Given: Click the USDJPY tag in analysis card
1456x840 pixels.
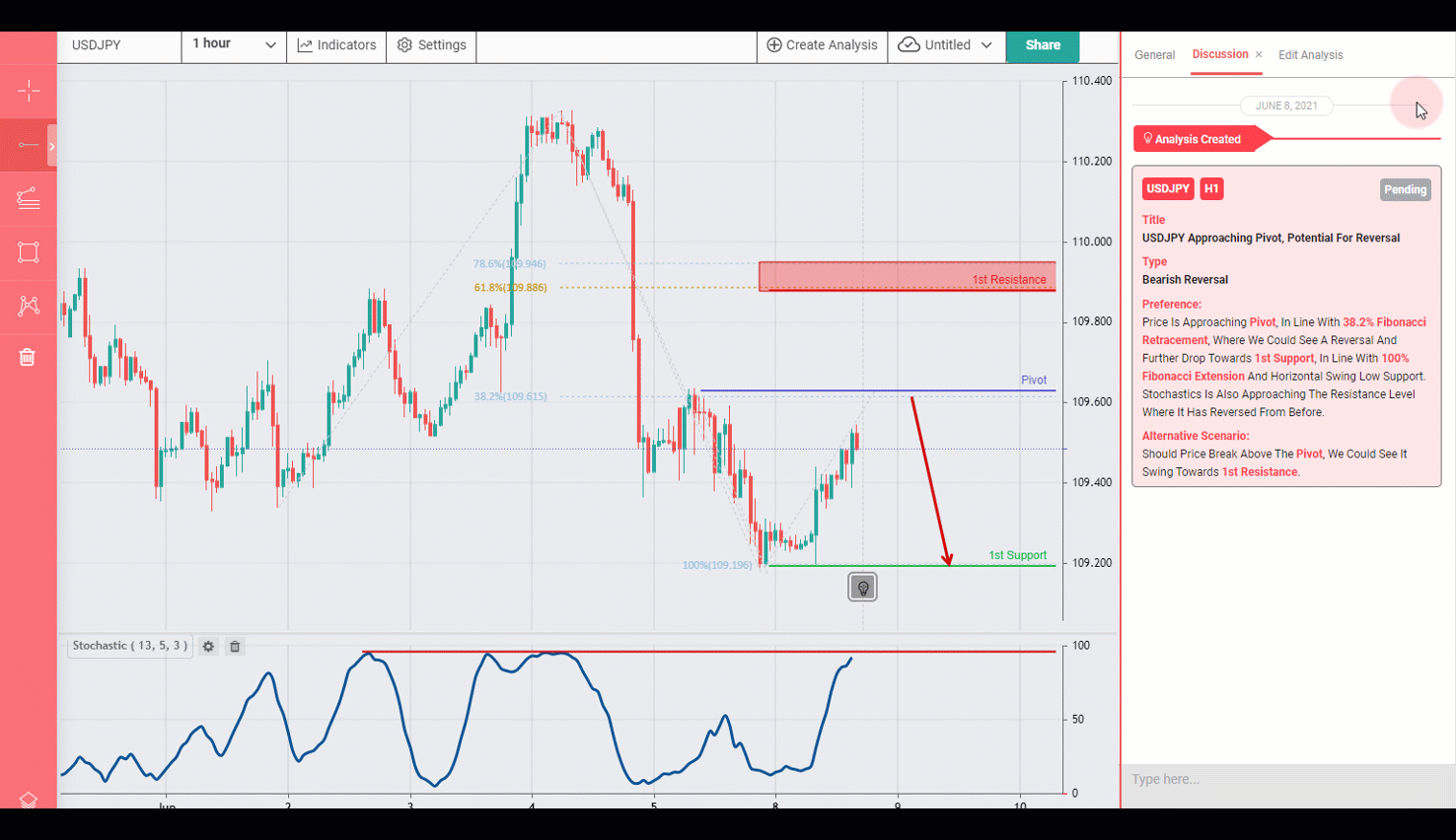Looking at the screenshot, I should [1168, 188].
